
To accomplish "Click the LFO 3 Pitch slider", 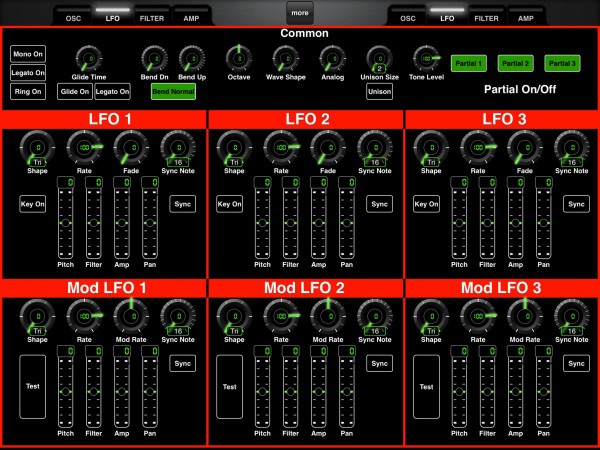I will pyautogui.click(x=459, y=223).
